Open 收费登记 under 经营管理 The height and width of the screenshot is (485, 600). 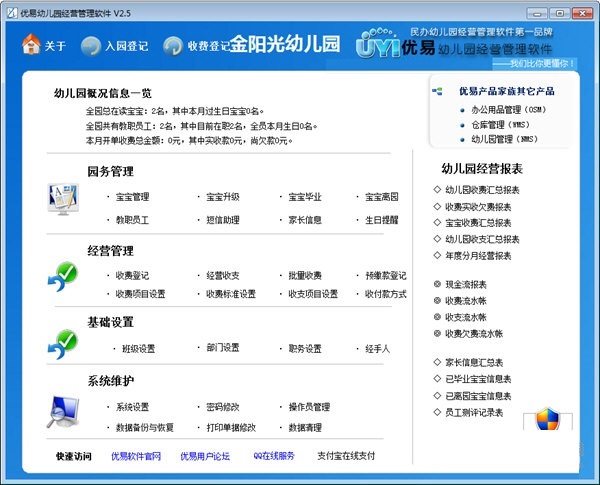point(132,276)
